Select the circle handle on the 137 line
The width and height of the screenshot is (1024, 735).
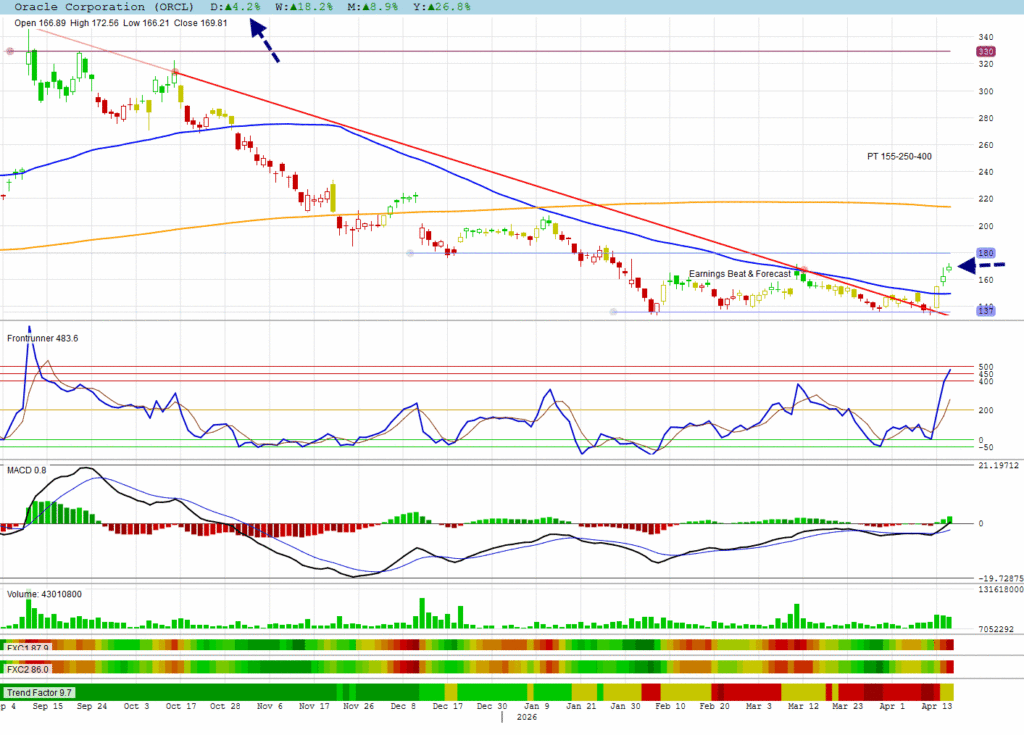point(612,312)
